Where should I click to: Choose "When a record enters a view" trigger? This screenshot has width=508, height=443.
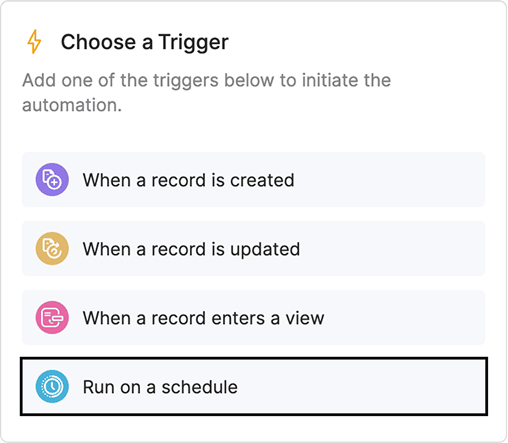(x=253, y=318)
